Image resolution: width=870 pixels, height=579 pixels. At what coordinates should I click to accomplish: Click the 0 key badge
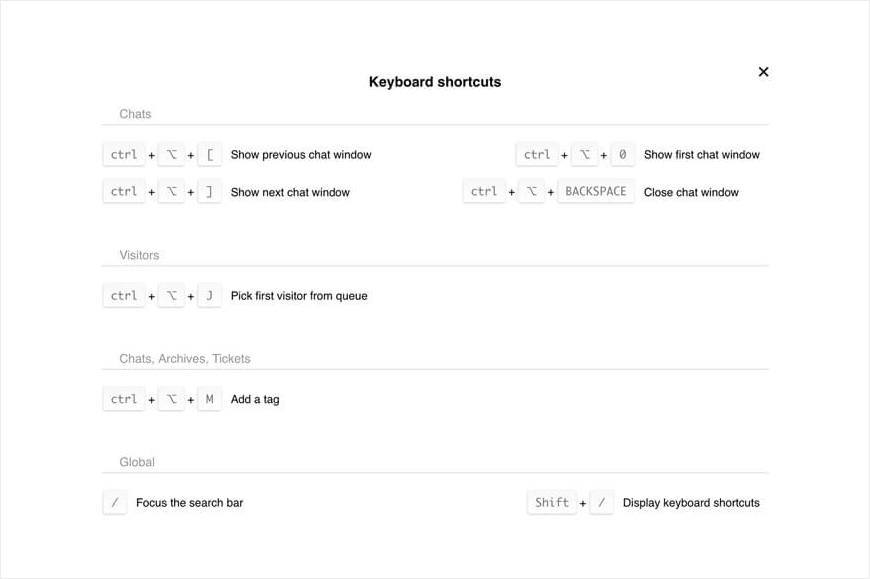(x=622, y=155)
